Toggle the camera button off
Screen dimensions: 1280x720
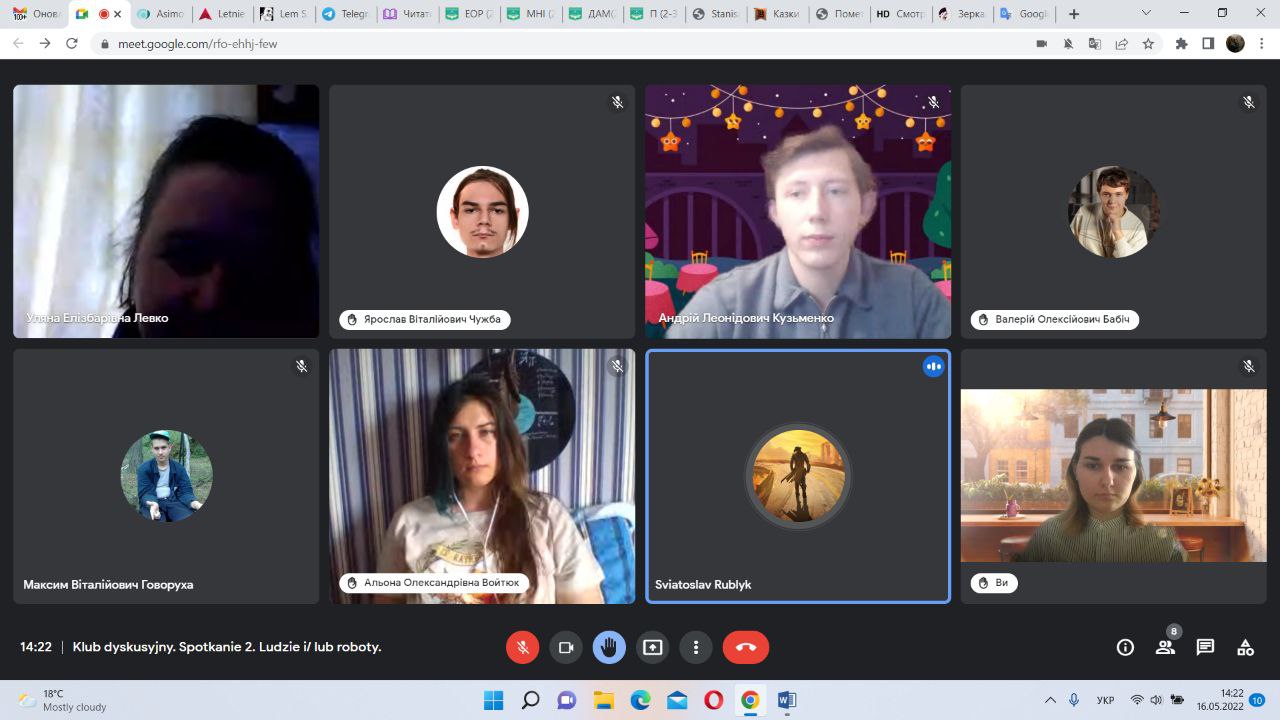pyautogui.click(x=565, y=647)
